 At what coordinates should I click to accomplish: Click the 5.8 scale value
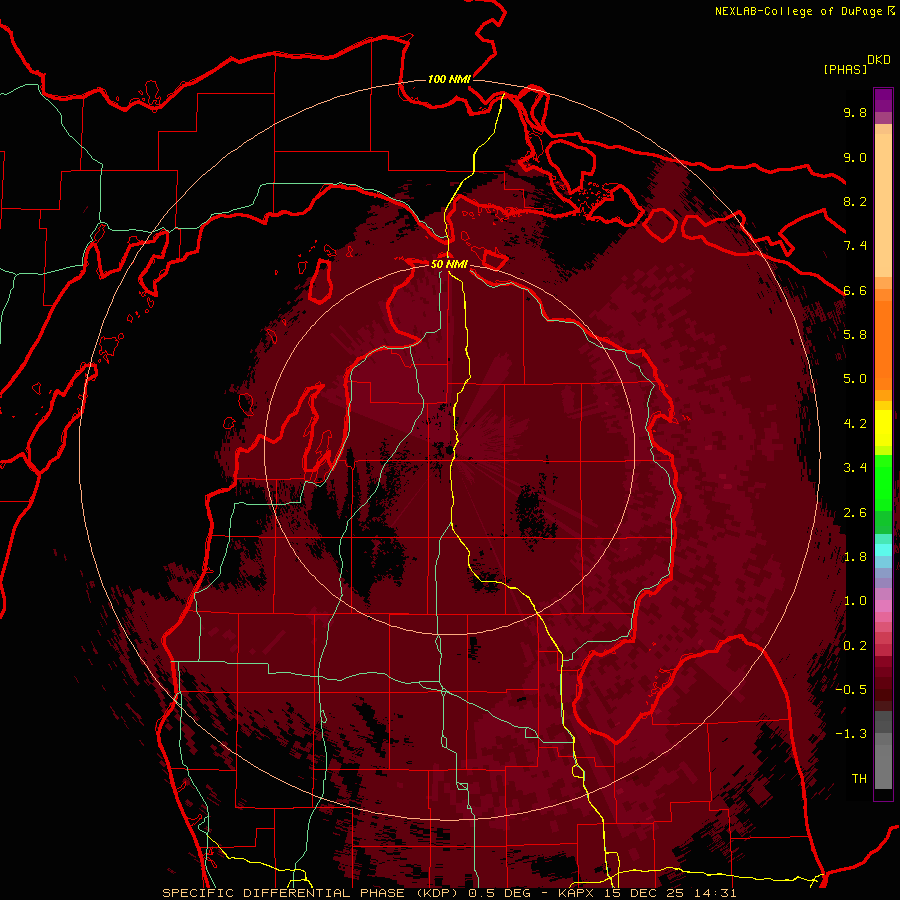click(x=855, y=335)
